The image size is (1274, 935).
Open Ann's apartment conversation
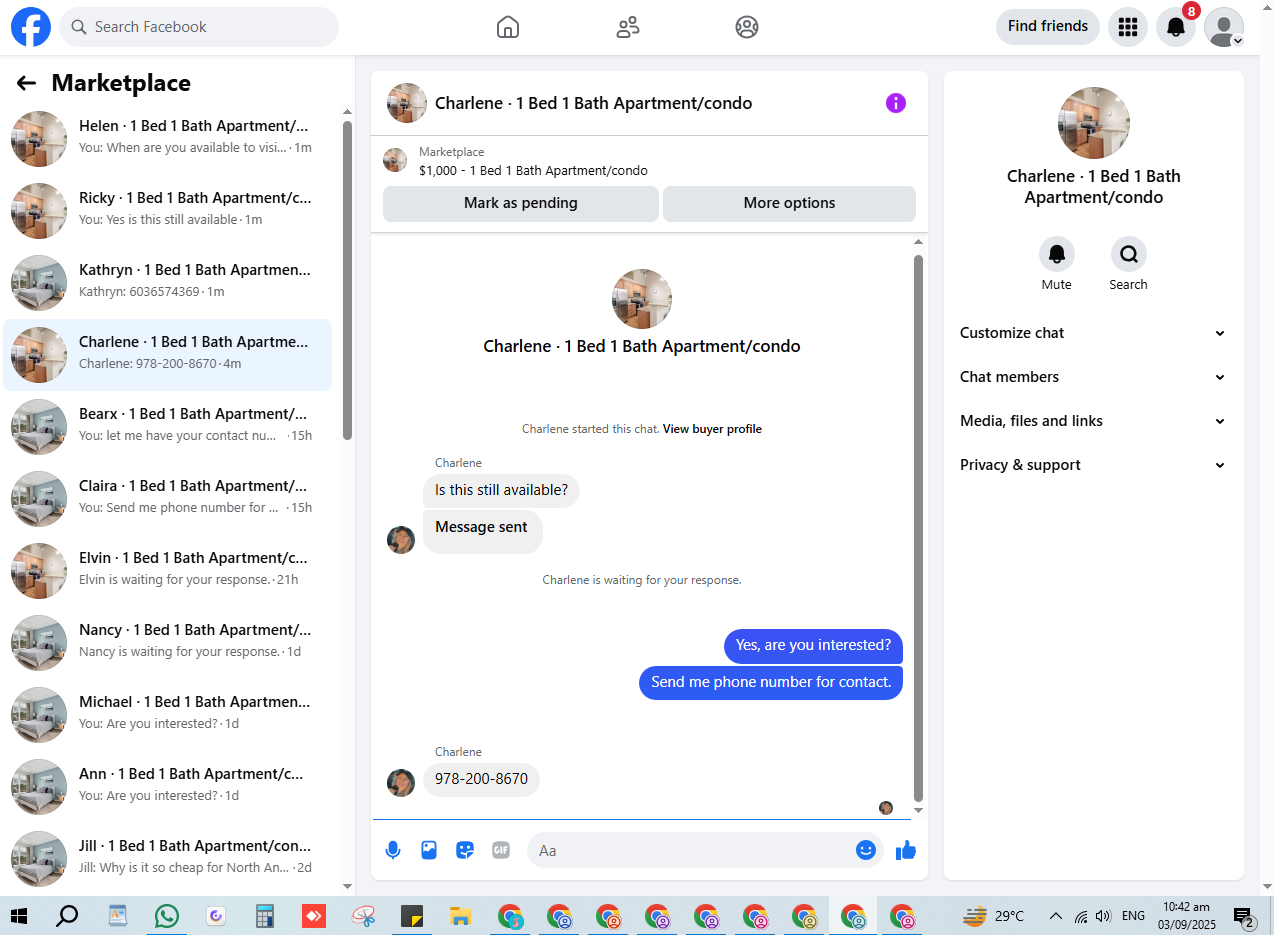168,787
